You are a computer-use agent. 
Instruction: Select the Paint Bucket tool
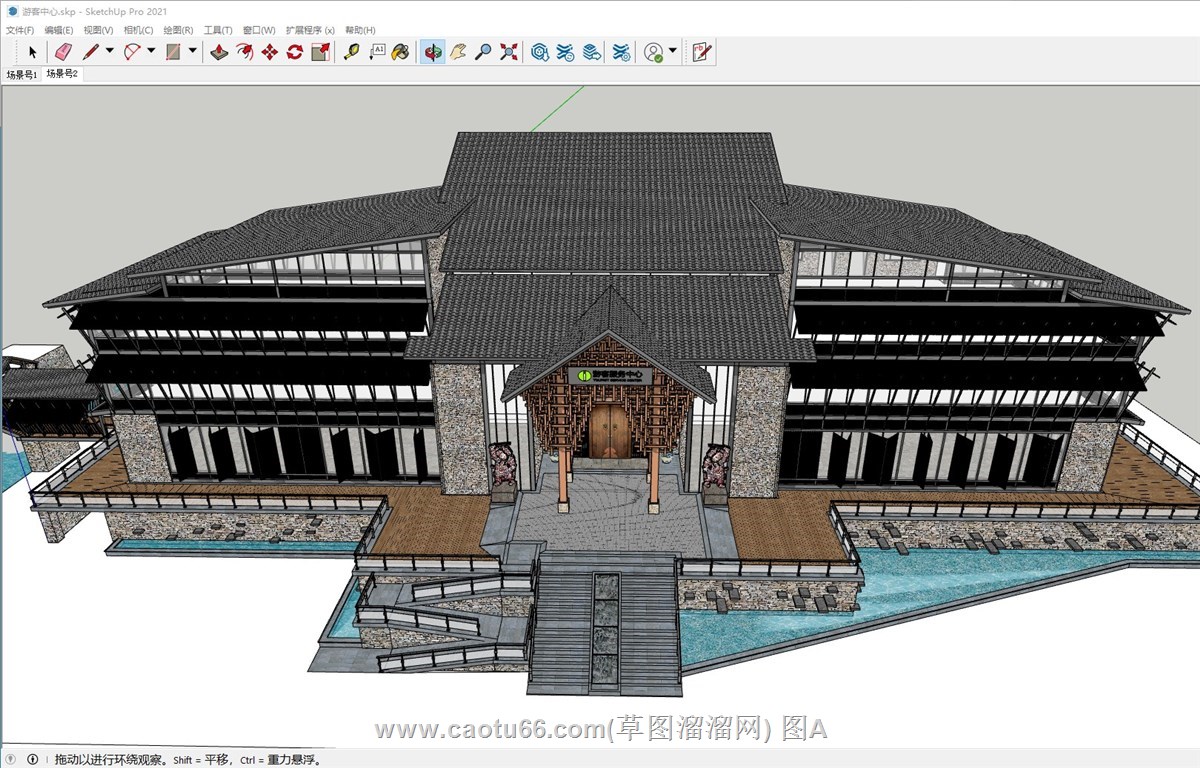pyautogui.click(x=400, y=52)
